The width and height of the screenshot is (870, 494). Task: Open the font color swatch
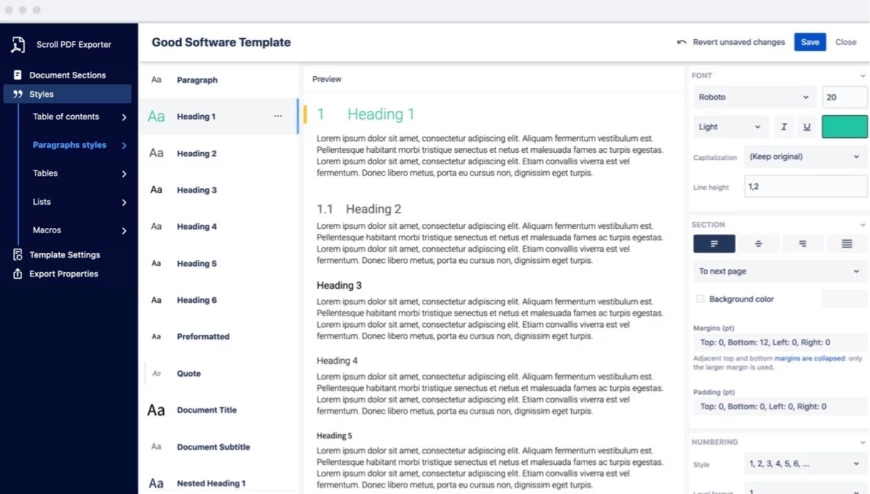[844, 127]
